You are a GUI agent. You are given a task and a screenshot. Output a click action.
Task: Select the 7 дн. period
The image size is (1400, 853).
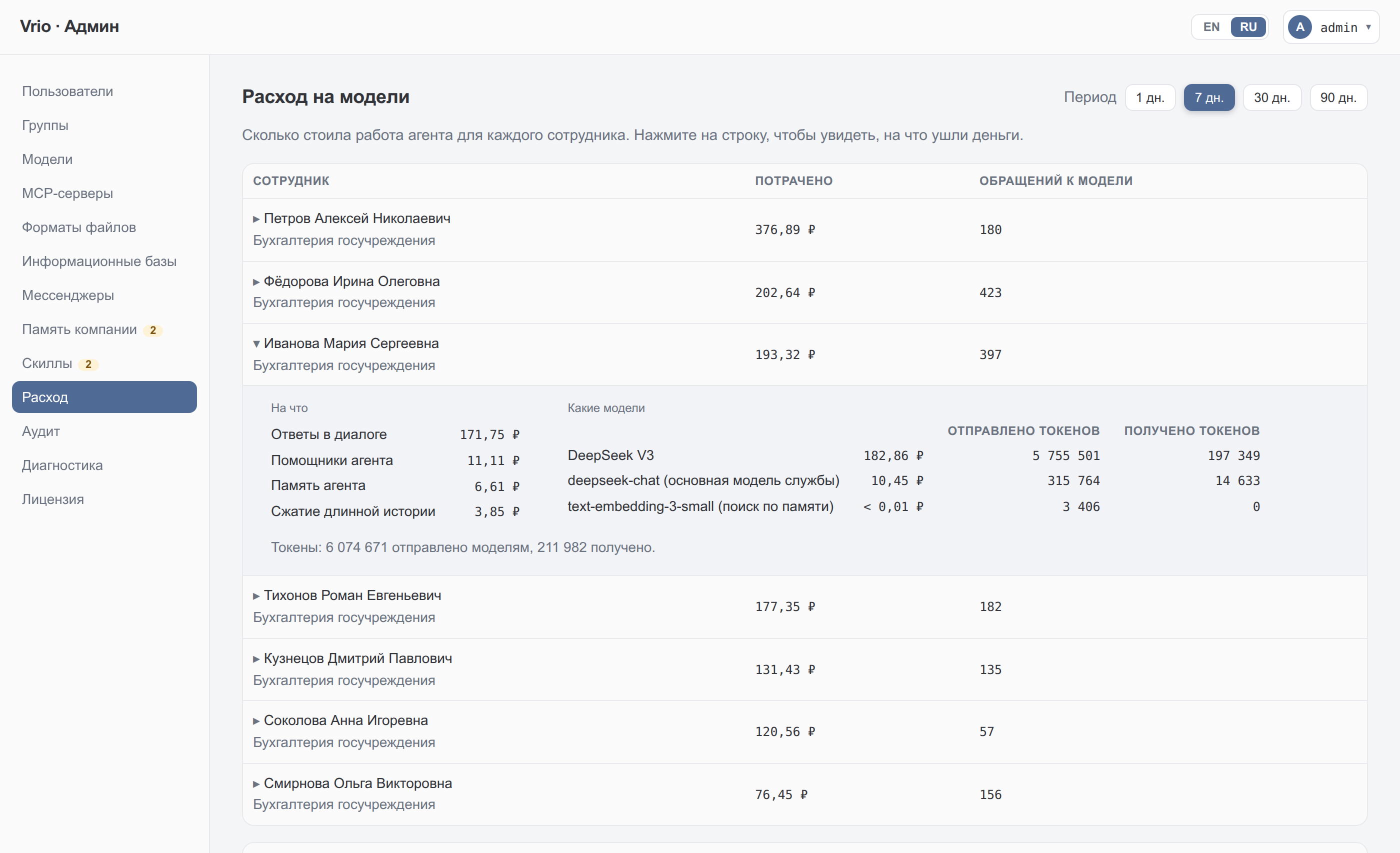1208,97
